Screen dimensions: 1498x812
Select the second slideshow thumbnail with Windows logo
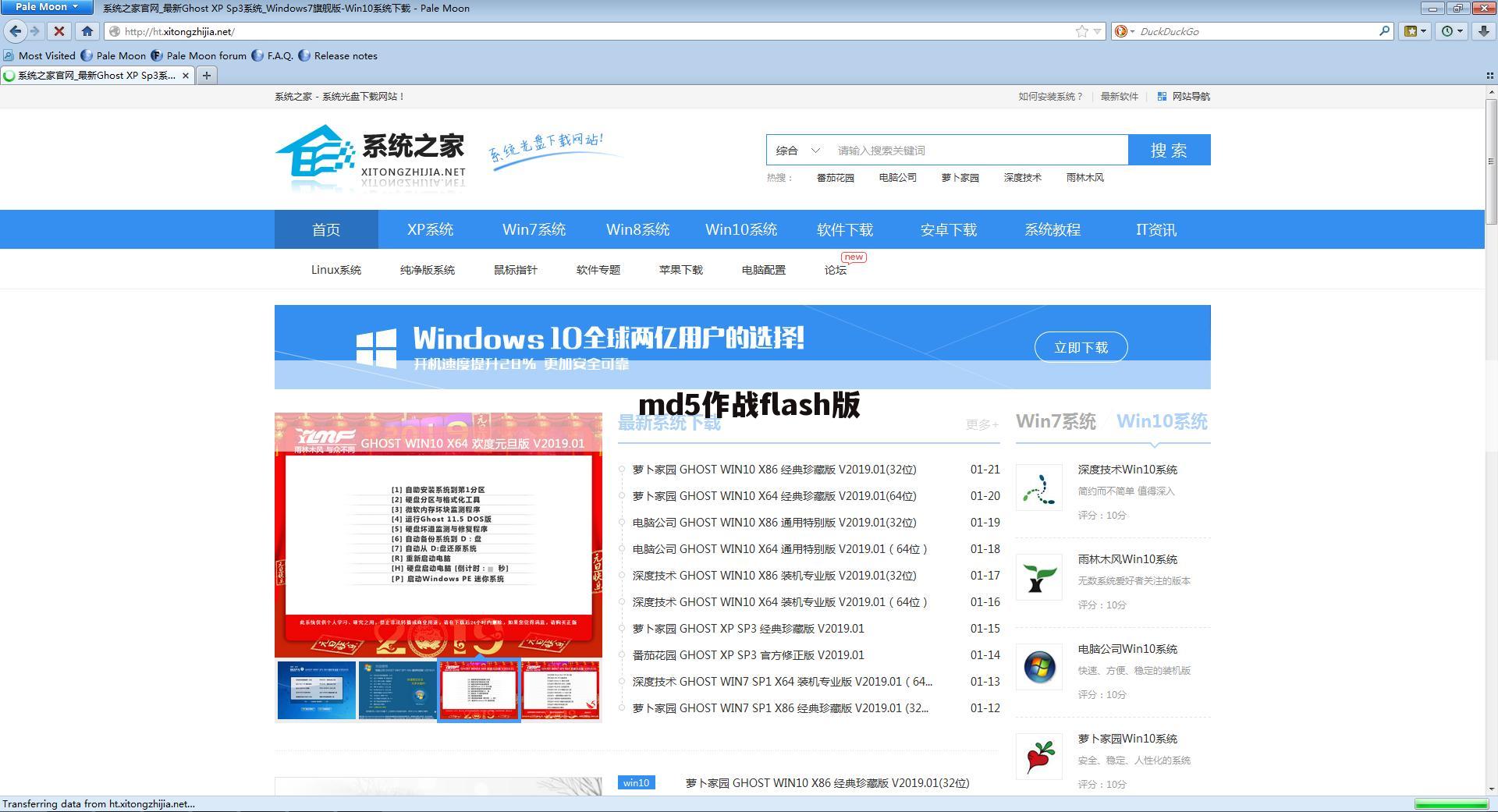point(398,690)
